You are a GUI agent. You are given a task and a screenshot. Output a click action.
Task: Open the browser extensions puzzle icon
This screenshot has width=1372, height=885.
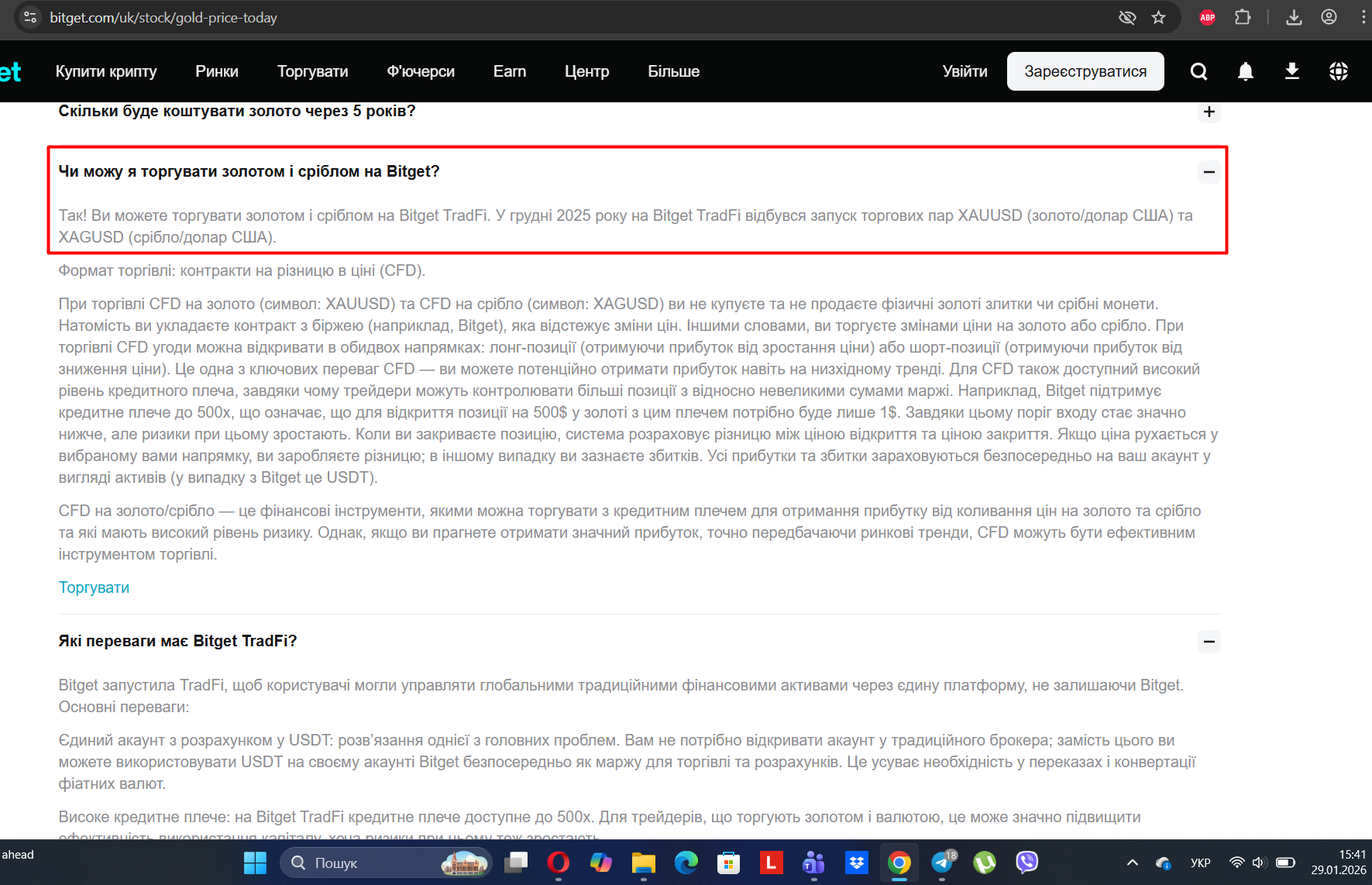pos(1243,17)
